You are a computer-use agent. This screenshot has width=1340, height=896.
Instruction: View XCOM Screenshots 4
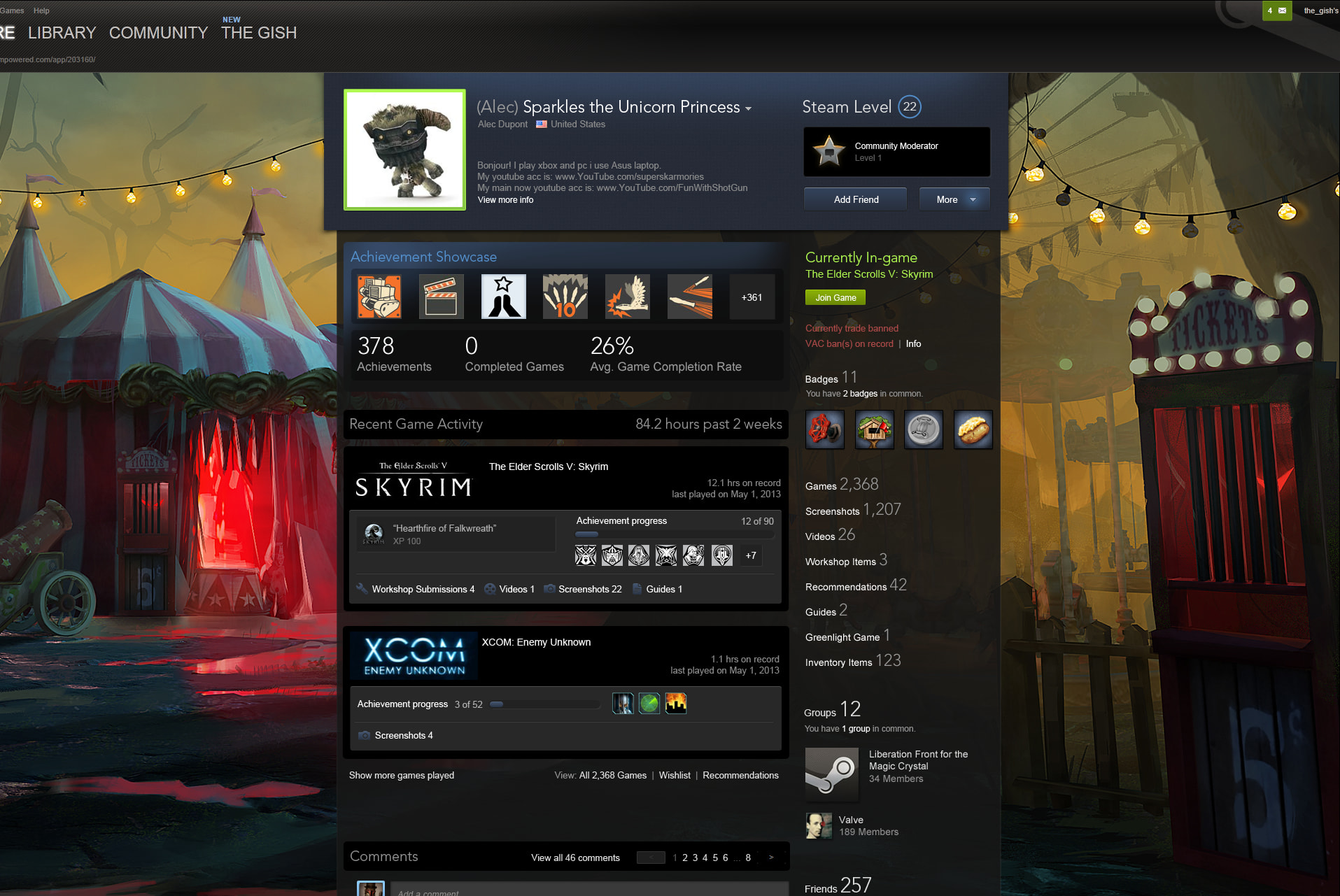coord(404,735)
